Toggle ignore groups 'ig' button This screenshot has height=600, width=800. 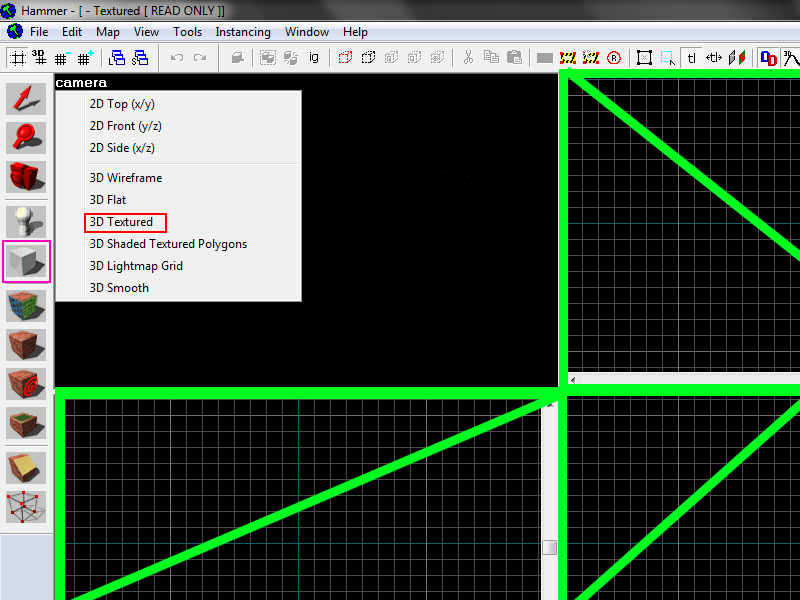(x=314, y=58)
